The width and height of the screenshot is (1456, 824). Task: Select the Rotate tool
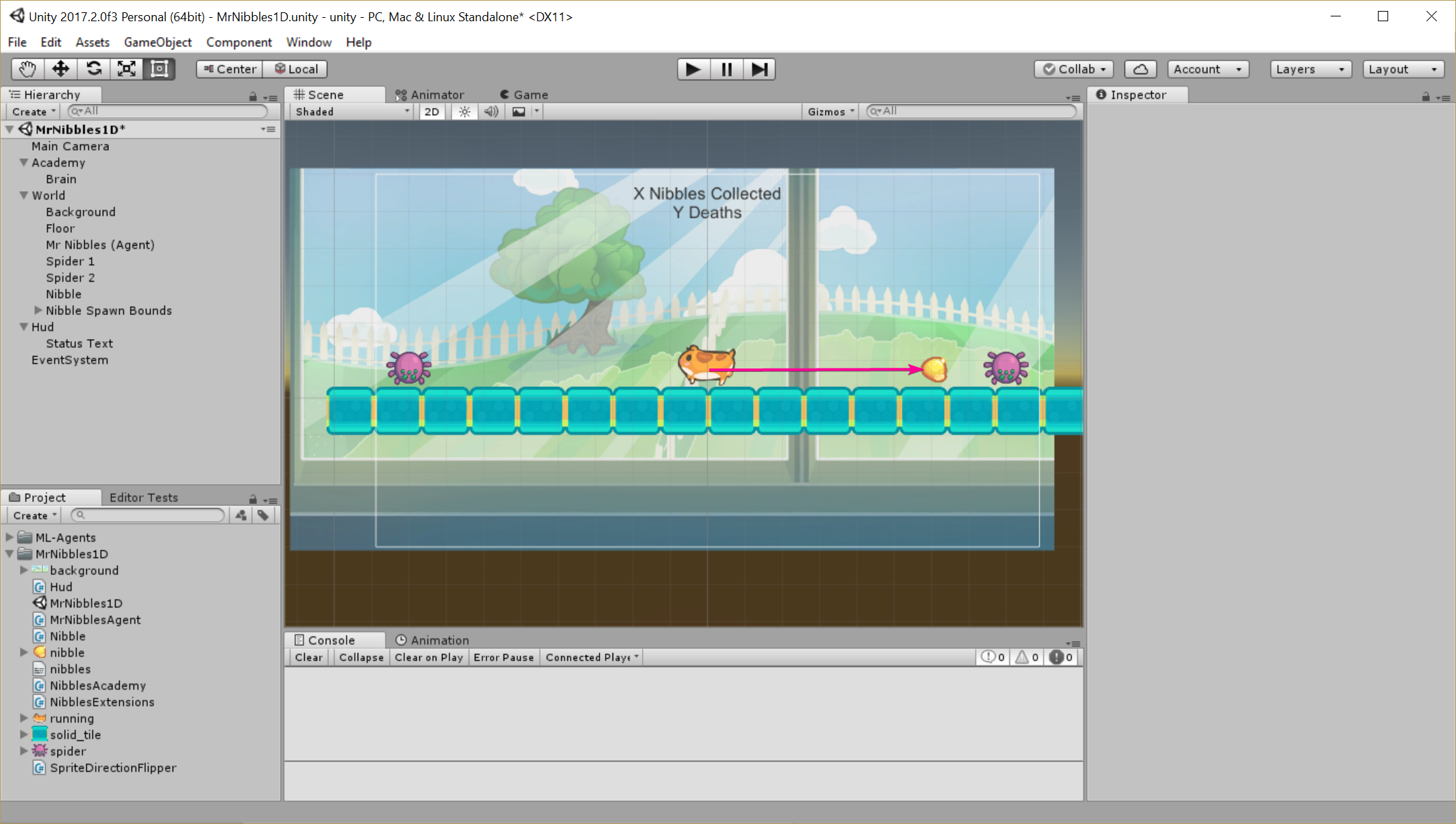[x=94, y=69]
